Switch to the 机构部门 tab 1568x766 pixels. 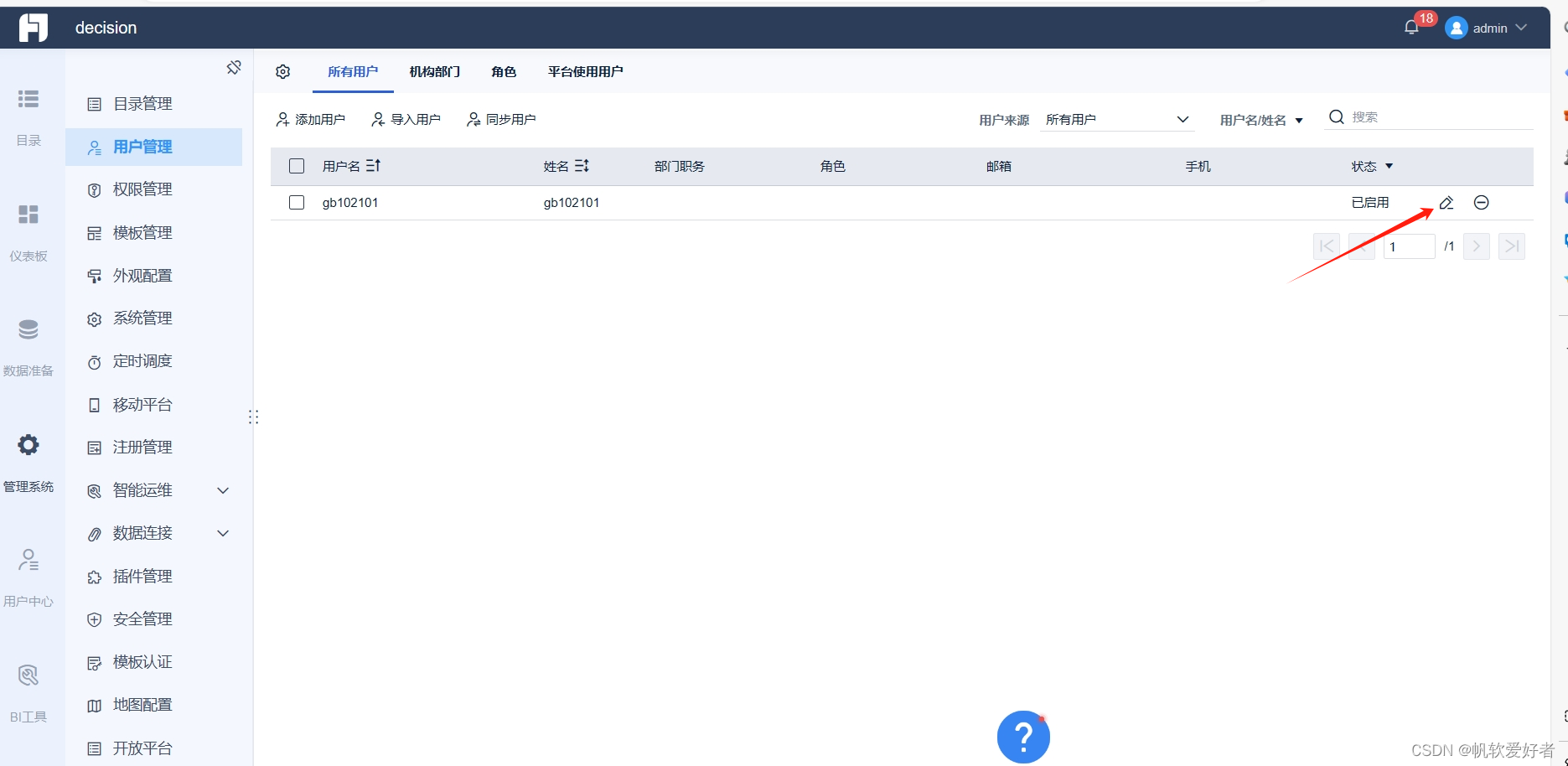[x=435, y=72]
